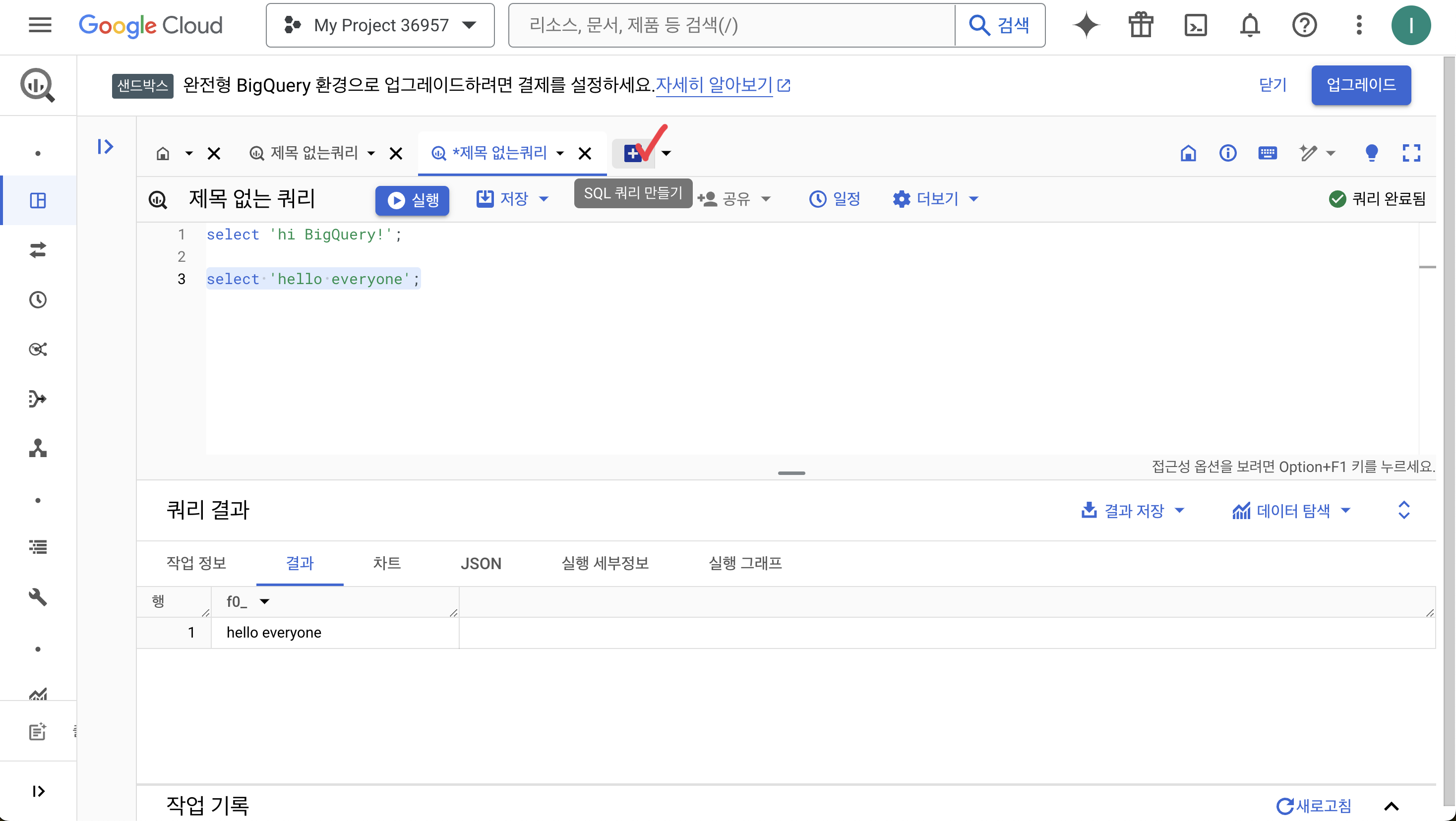Image resolution: width=1456 pixels, height=821 pixels.
Task: Expand the 저장 save dropdown
Action: click(x=544, y=199)
